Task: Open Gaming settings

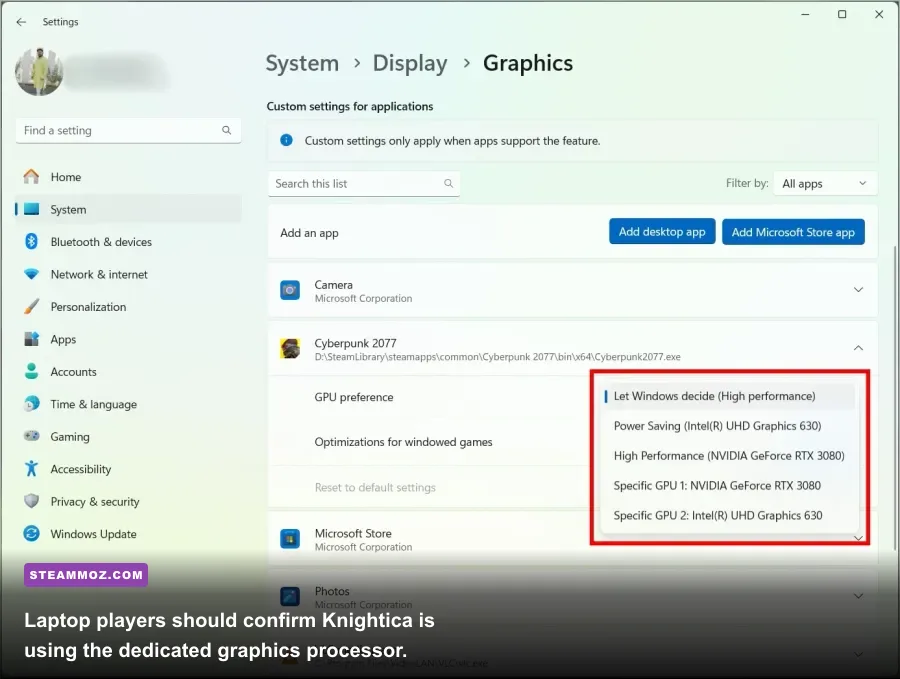Action: click(128, 436)
